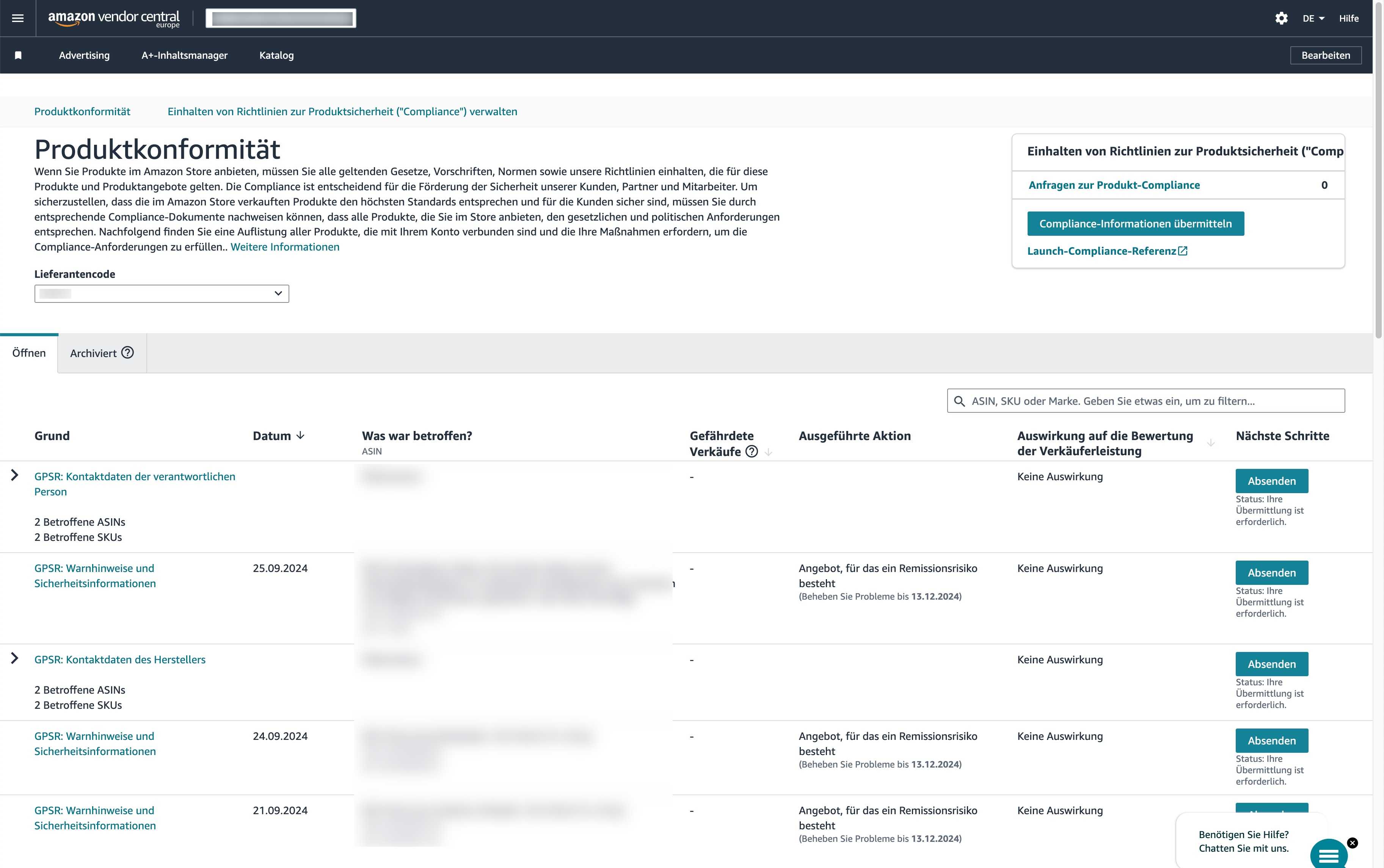Click the blurred account search box in header
Image resolution: width=1384 pixels, height=868 pixels.
coord(281,18)
